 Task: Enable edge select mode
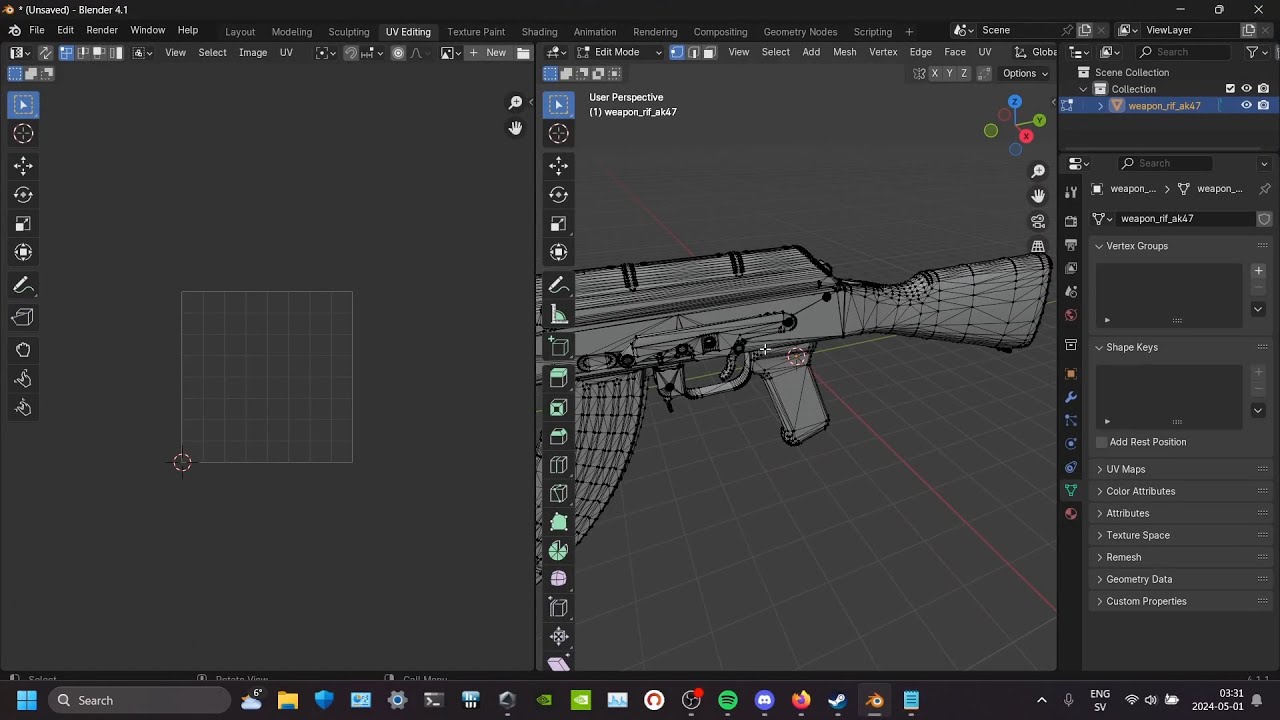(693, 52)
